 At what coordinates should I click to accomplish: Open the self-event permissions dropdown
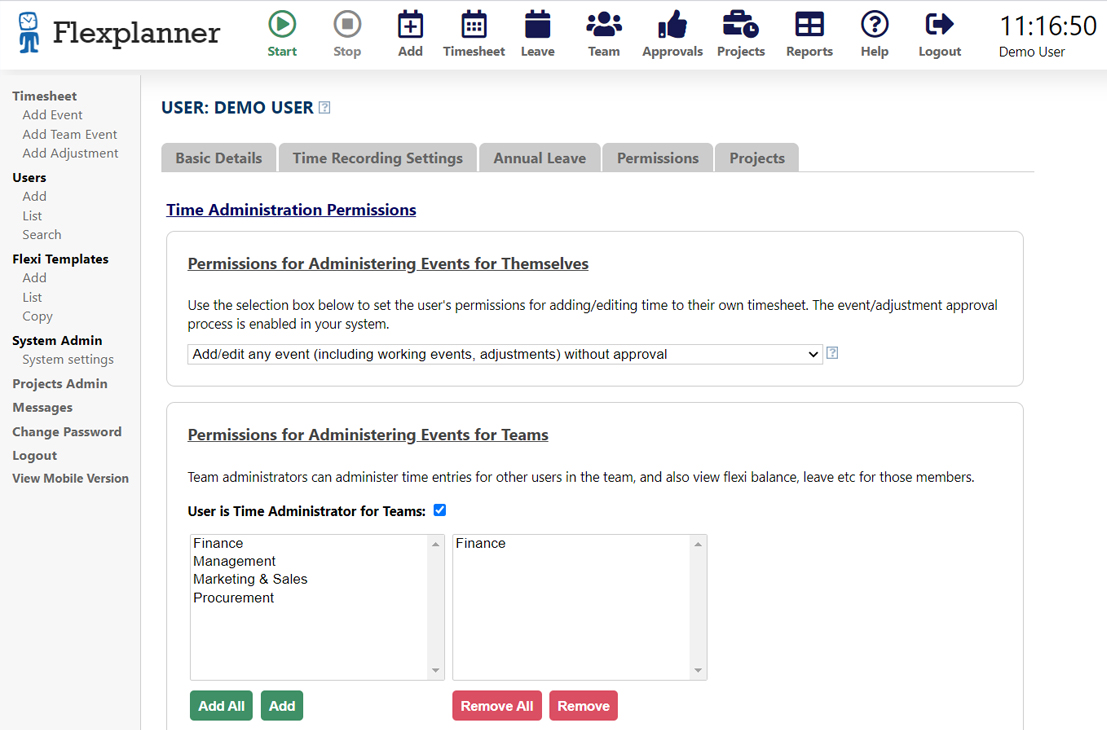coord(505,354)
